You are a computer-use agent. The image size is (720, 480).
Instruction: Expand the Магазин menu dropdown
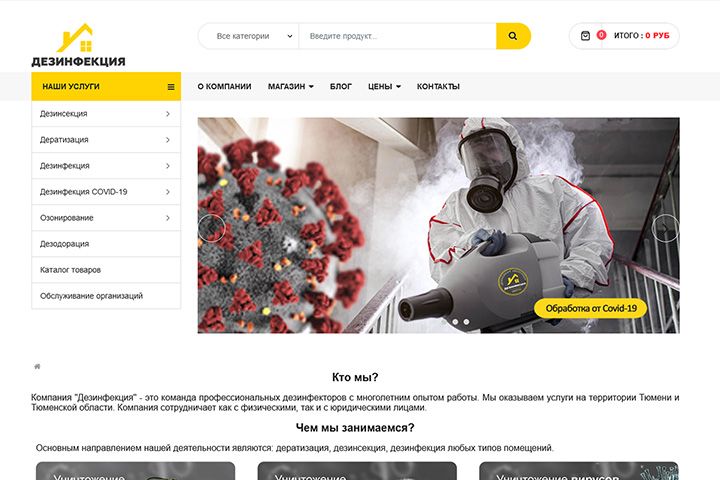[291, 86]
